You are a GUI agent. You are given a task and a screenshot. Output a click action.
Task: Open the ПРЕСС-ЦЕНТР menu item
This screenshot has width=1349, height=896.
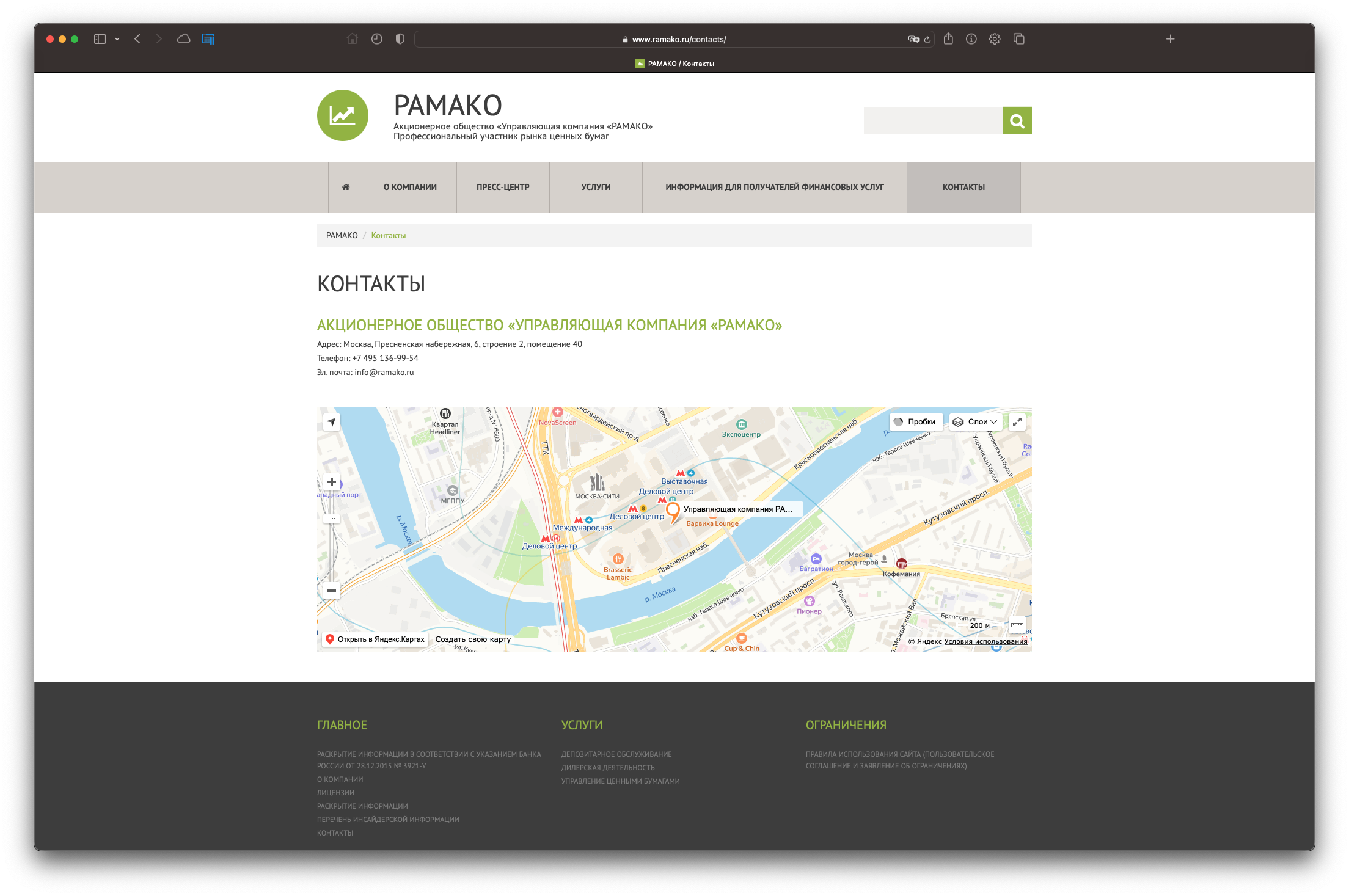click(x=503, y=187)
